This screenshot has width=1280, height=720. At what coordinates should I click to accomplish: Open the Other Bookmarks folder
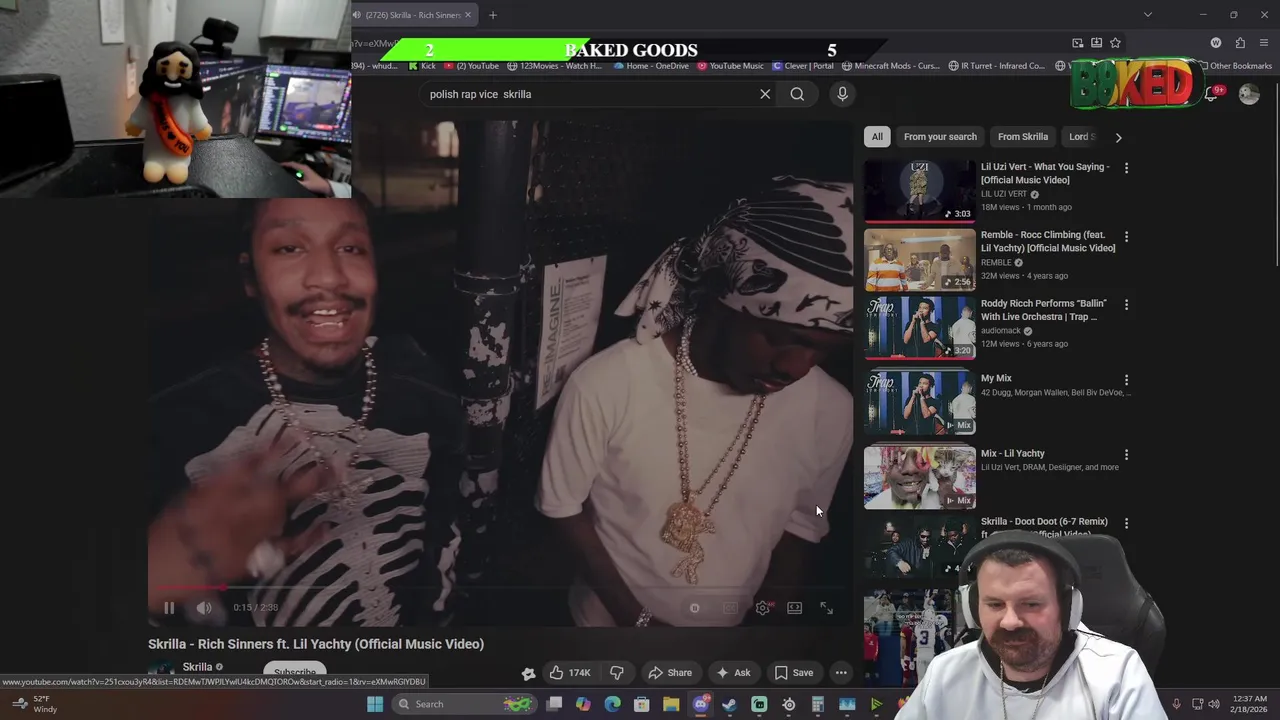(x=1235, y=66)
